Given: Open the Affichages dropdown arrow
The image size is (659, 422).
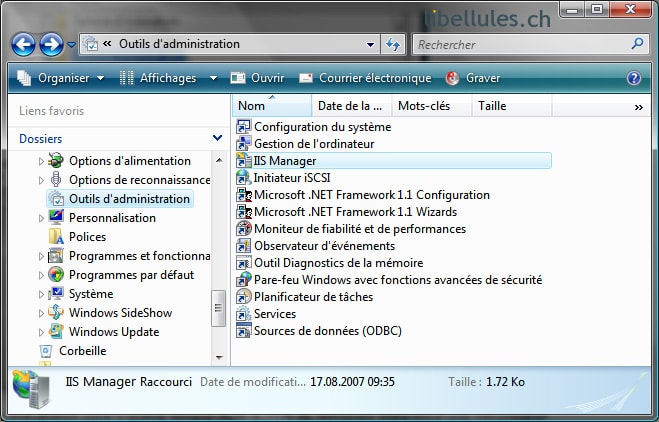Looking at the screenshot, I should 213,78.
